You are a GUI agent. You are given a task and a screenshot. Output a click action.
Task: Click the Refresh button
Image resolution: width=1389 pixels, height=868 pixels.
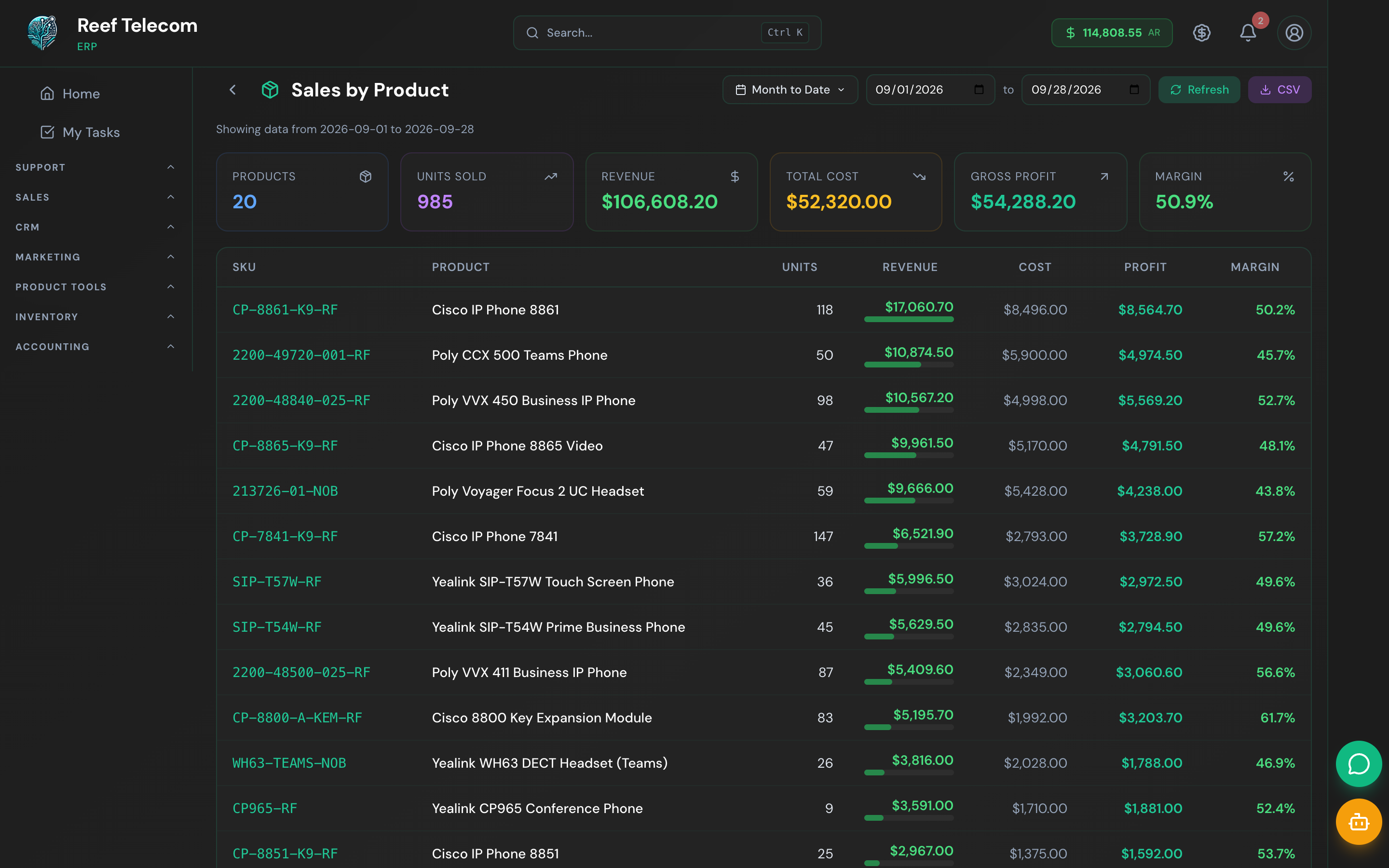click(1199, 90)
